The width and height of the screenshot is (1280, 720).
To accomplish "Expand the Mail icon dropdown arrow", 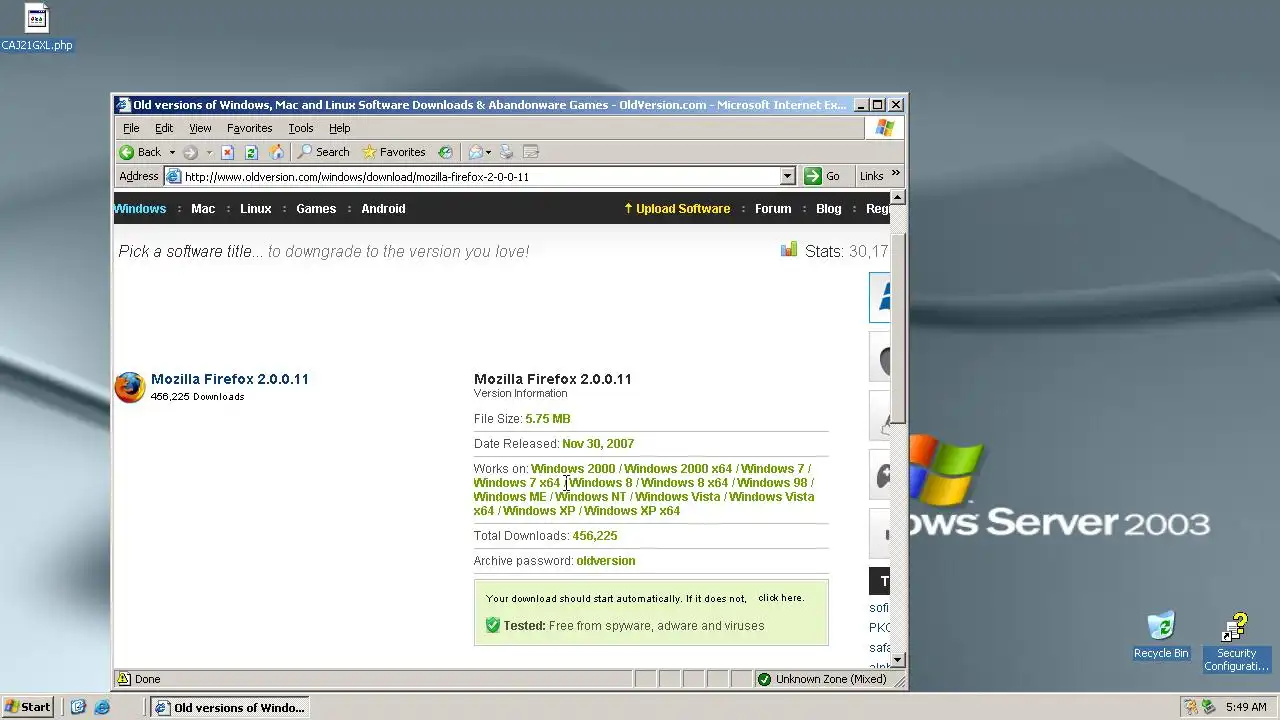I will tap(489, 152).
